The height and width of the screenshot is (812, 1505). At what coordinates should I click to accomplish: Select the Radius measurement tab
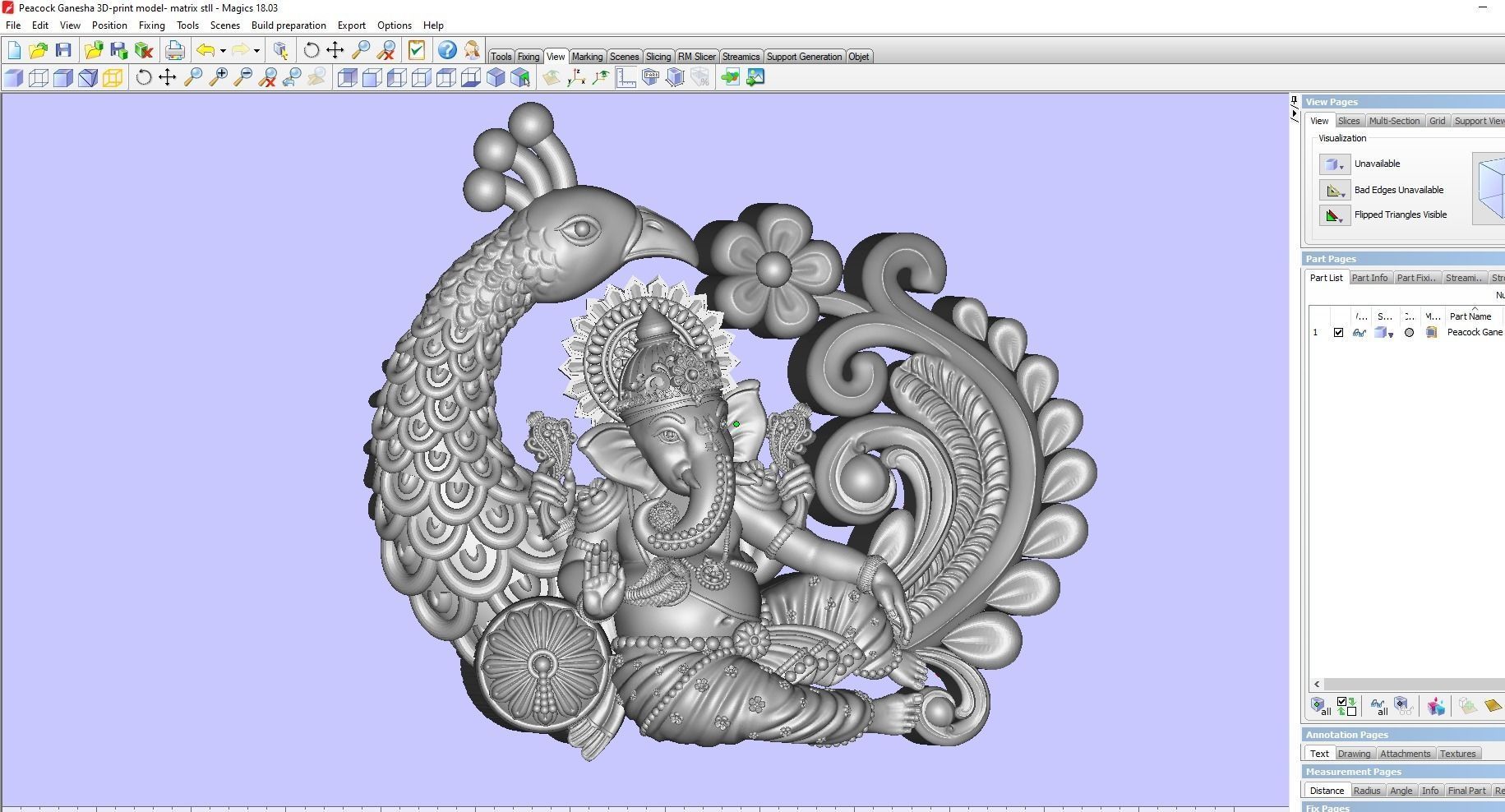coord(1367,791)
